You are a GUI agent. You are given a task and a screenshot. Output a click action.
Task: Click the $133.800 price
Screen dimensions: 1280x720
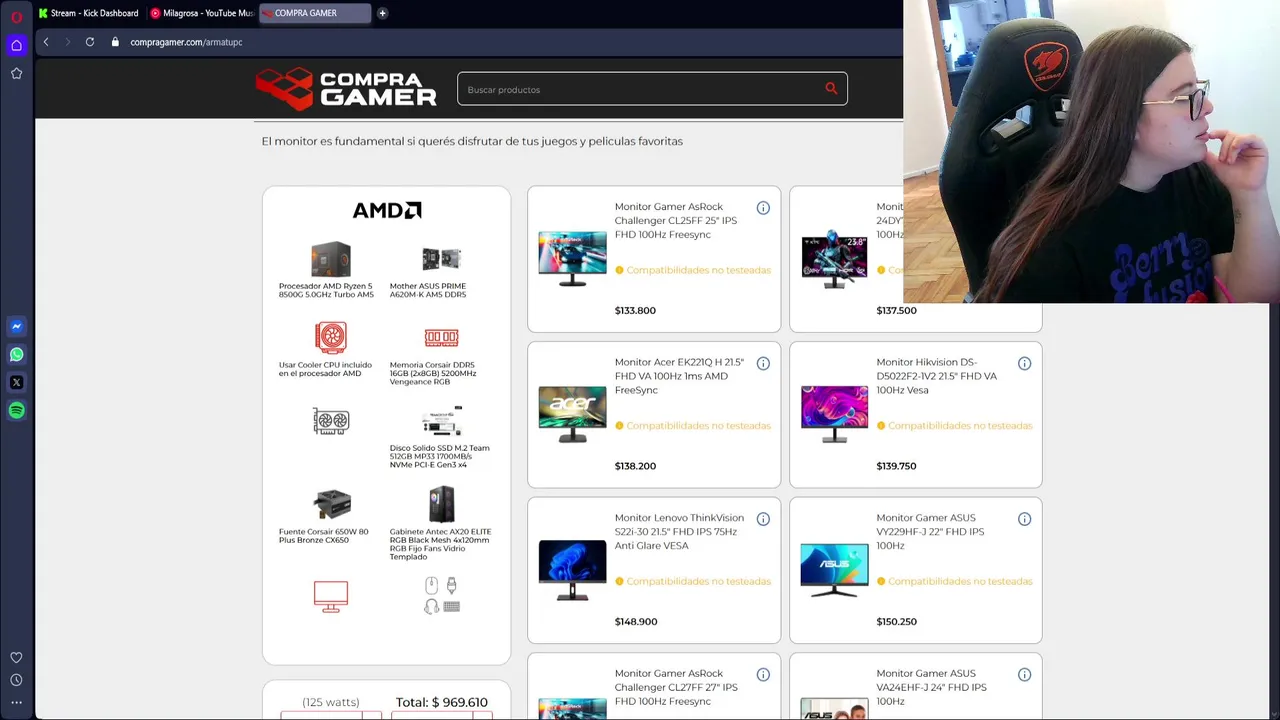(635, 310)
